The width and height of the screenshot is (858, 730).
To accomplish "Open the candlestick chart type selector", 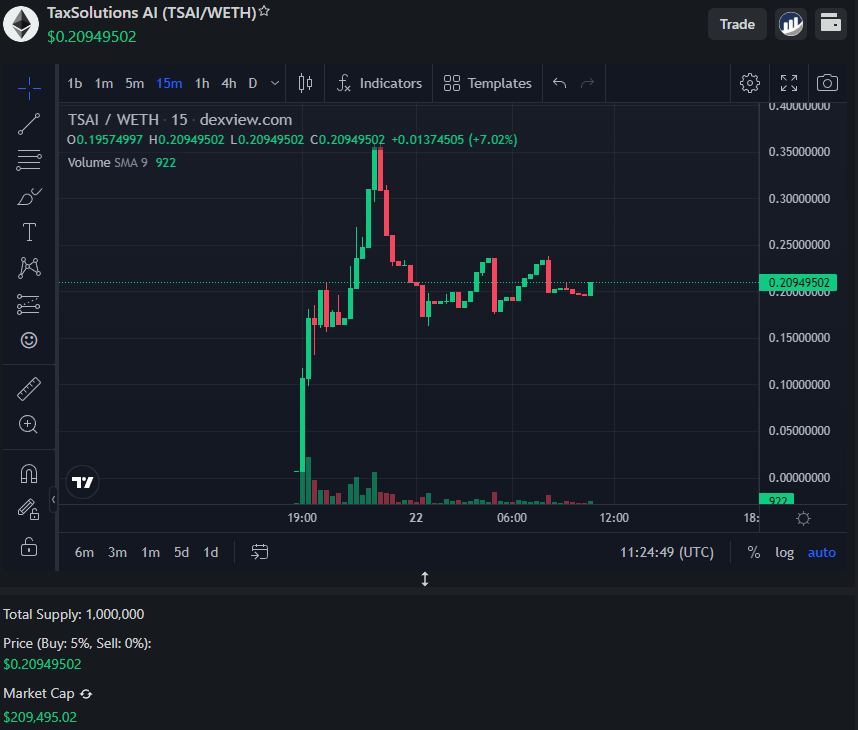I will point(305,83).
